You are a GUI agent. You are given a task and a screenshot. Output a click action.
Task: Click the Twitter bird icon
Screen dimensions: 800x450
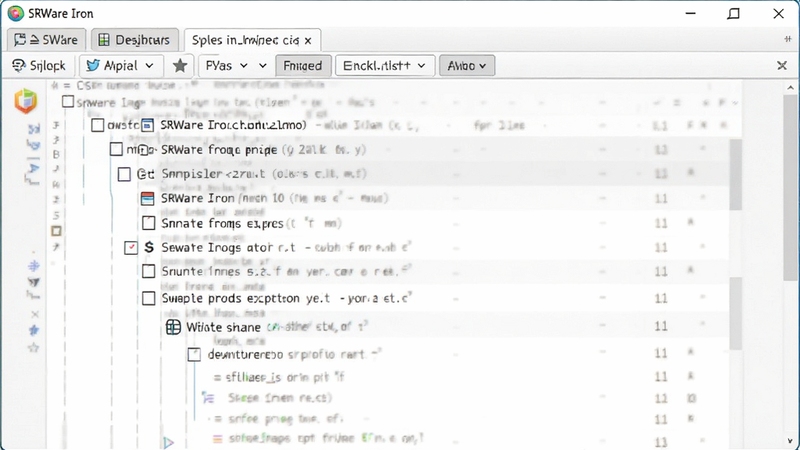[x=93, y=65]
